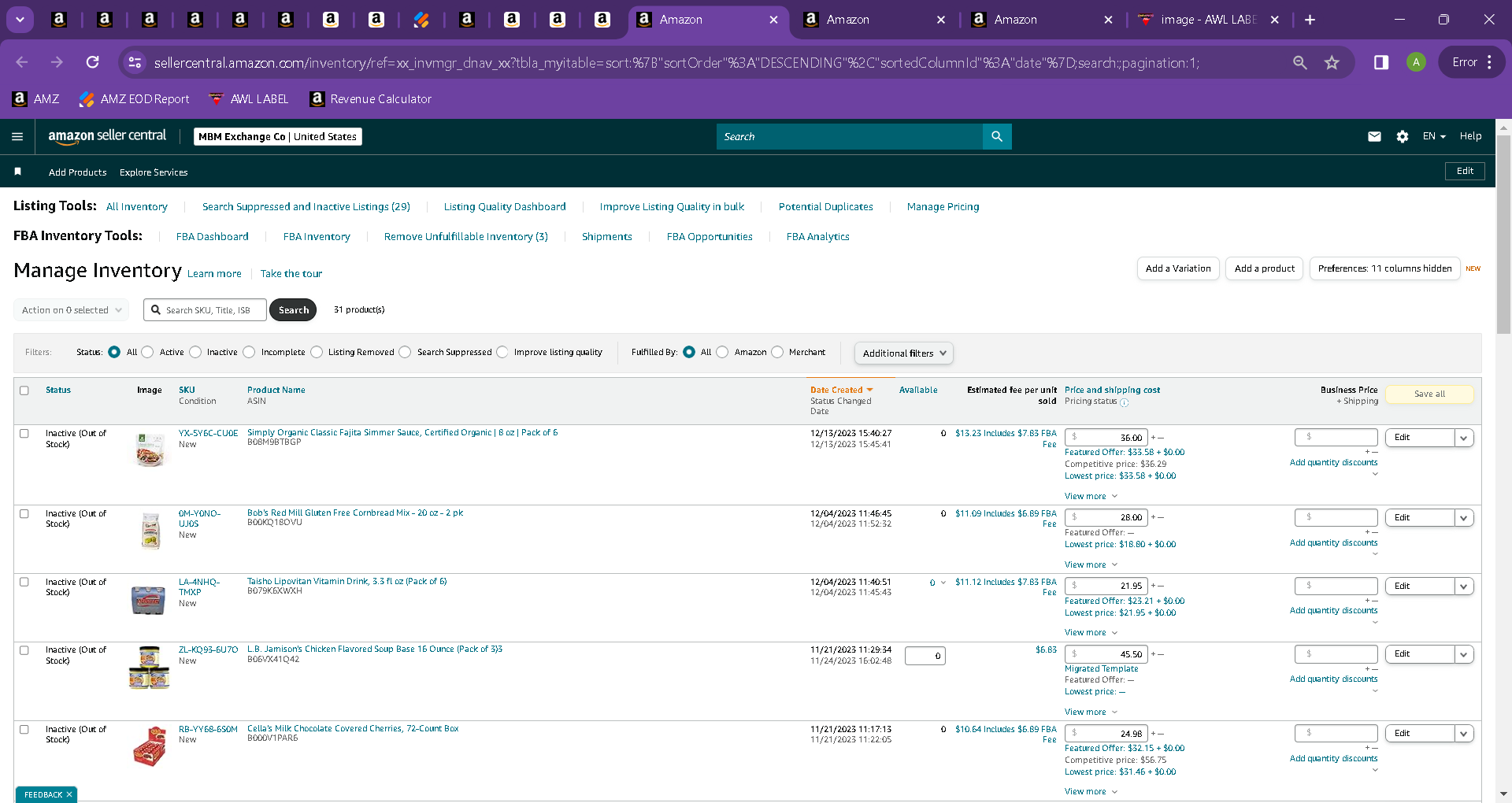Open Edit dropdown arrow for Chicken Soup Base row
This screenshot has height=803, width=1512.
[x=1464, y=654]
